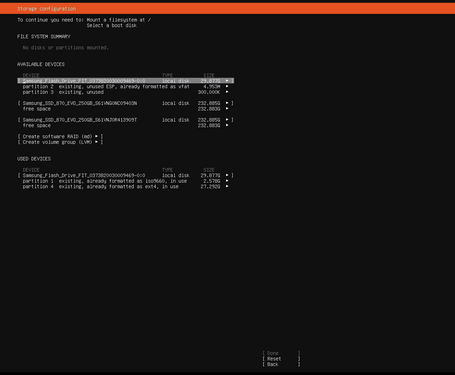Open the arrow for partition 3 existing, unused
The height and width of the screenshot is (375, 455).
click(227, 92)
